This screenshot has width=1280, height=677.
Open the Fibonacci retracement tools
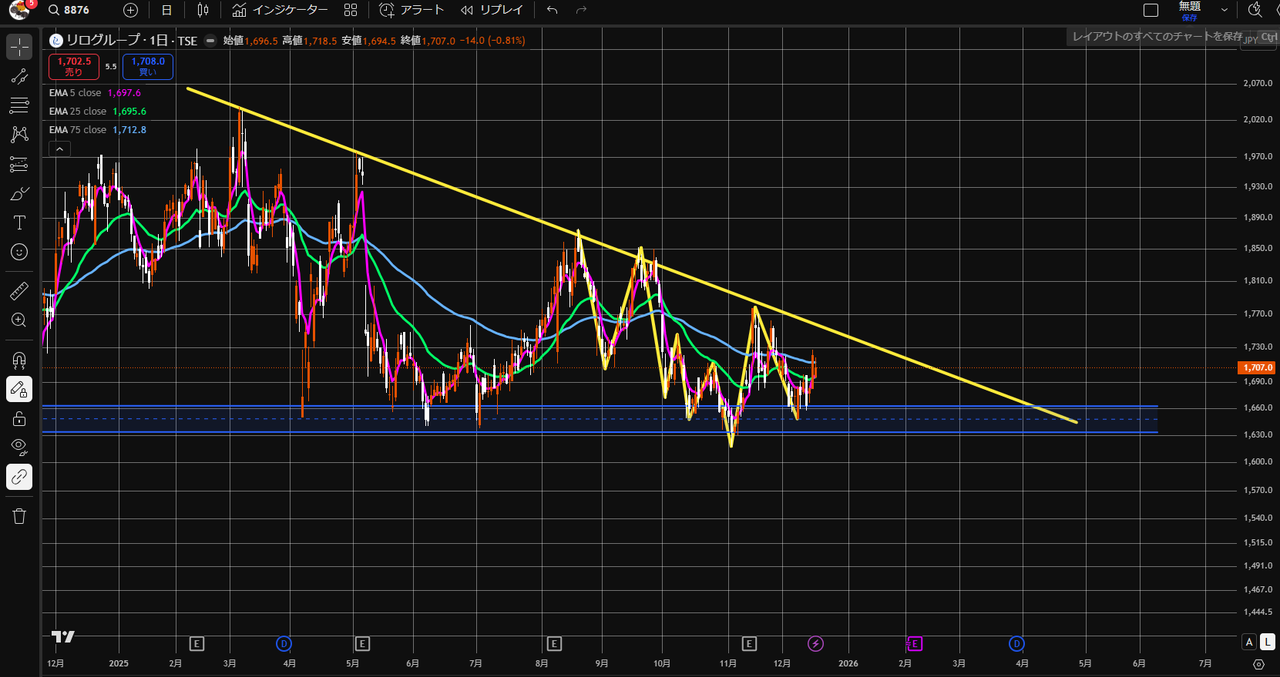[x=19, y=105]
